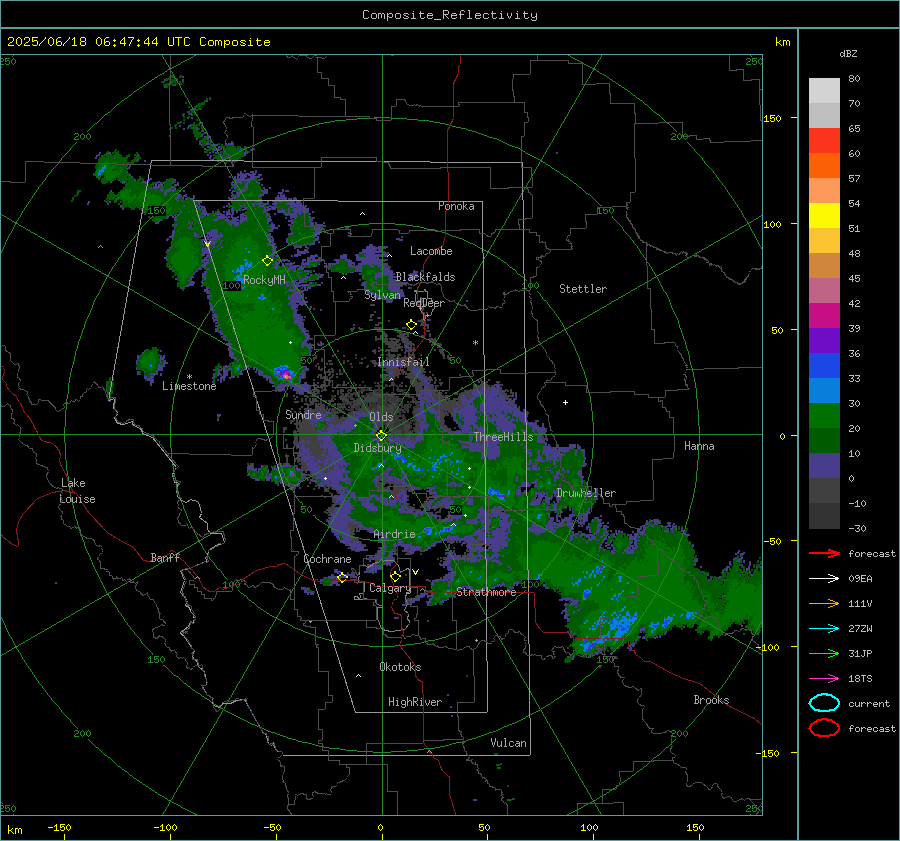Screen dimensions: 900x841
Task: Select the slate-blue 10-0 dBZ swatch
Action: click(824, 466)
